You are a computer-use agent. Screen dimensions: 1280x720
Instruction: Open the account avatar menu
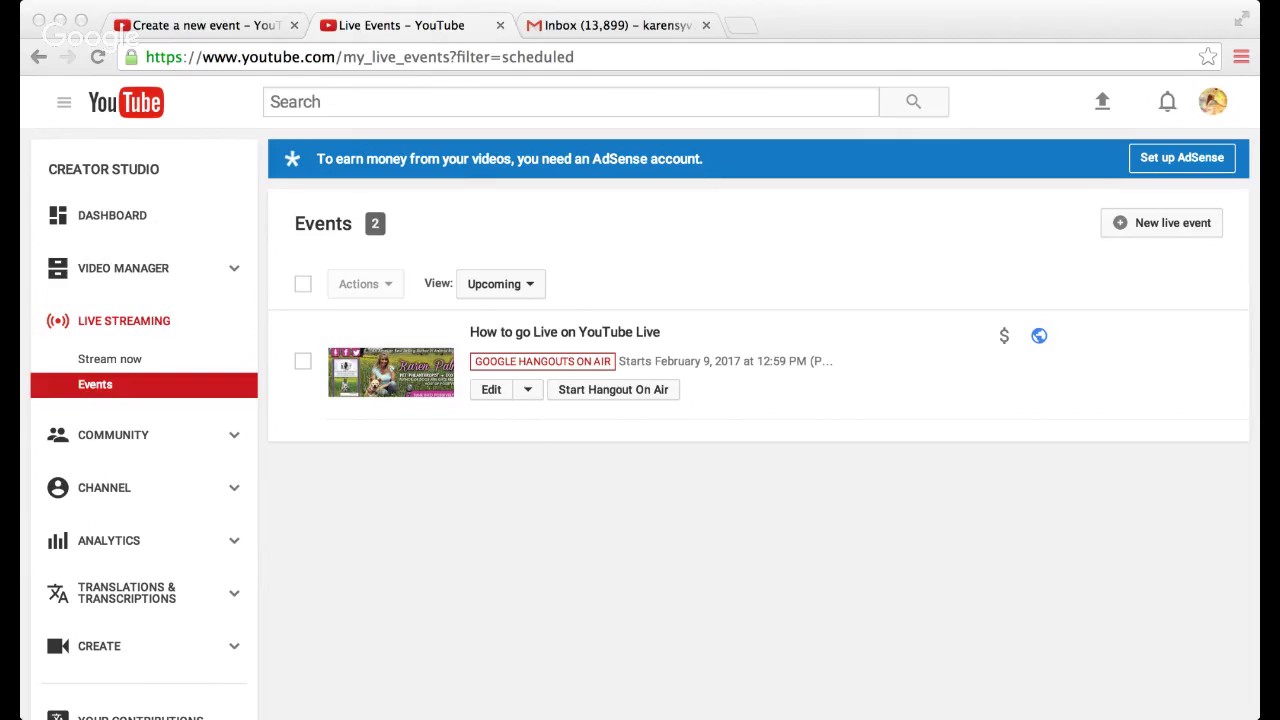(1213, 101)
